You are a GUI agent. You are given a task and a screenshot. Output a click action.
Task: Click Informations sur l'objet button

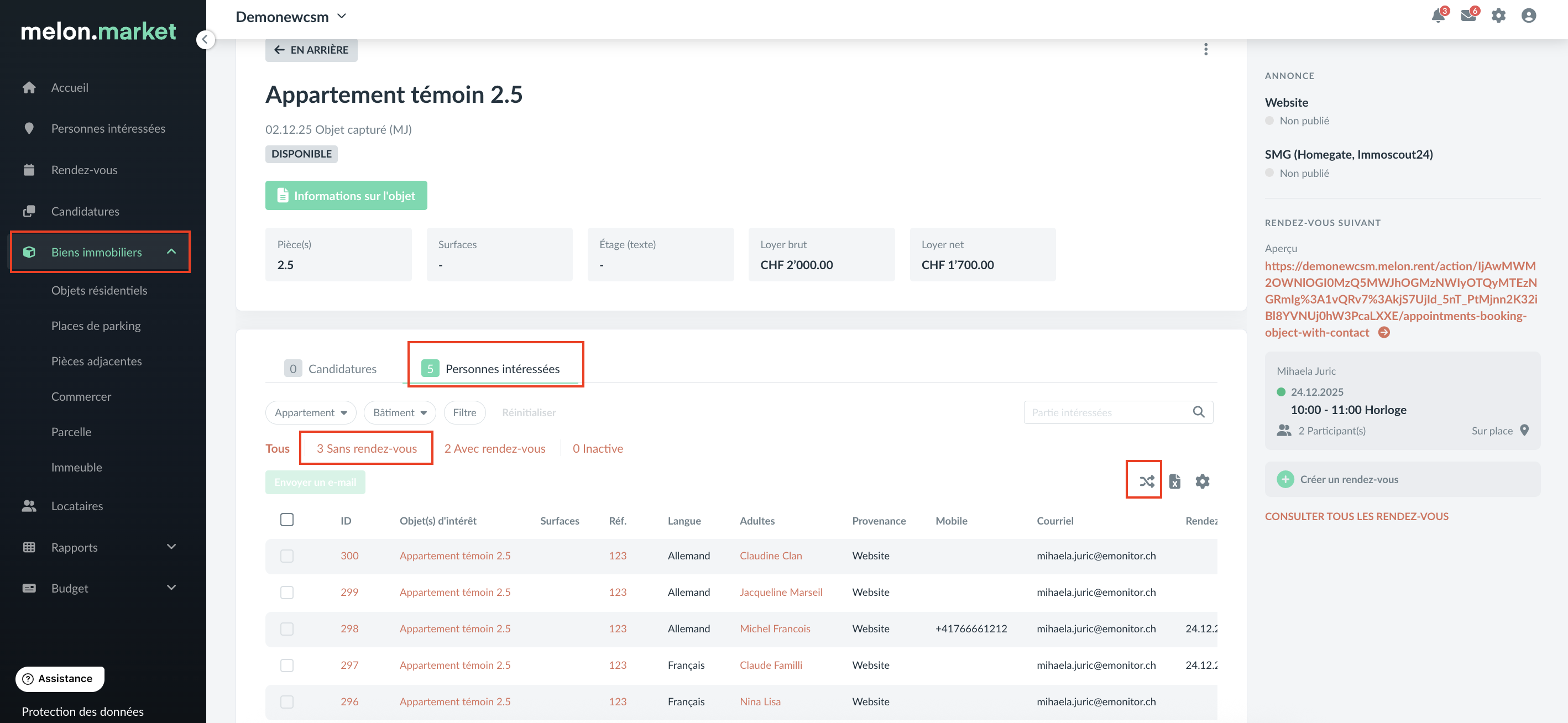tap(346, 196)
